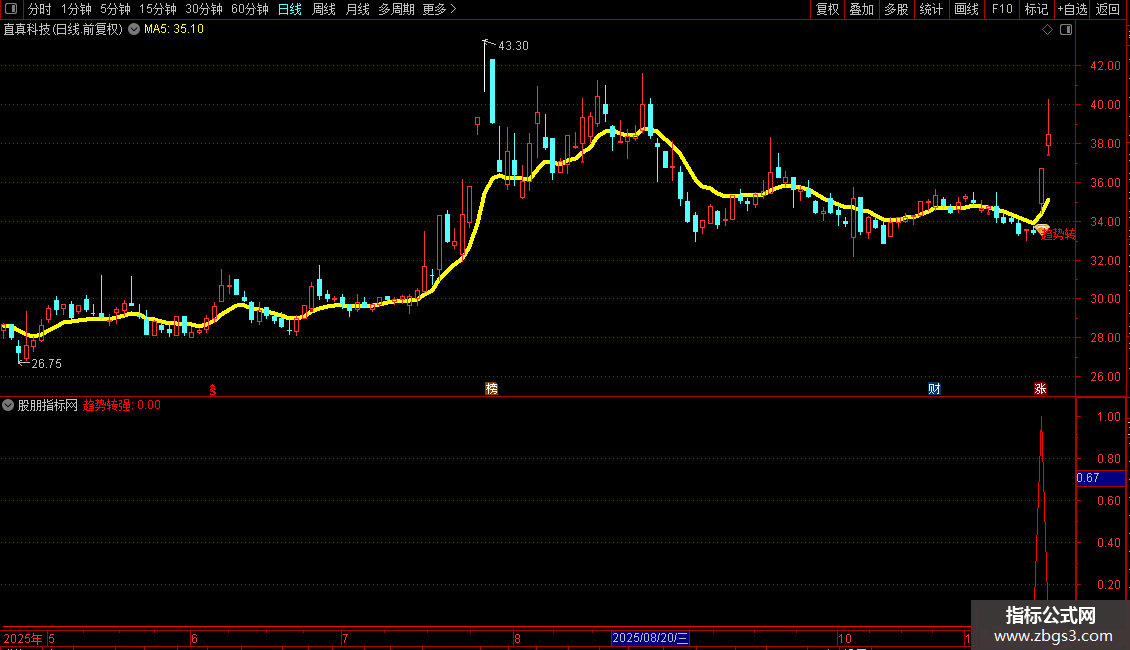Click the 2025/08/20/三 date label
Viewport: 1130px width, 650px height.
pos(650,638)
